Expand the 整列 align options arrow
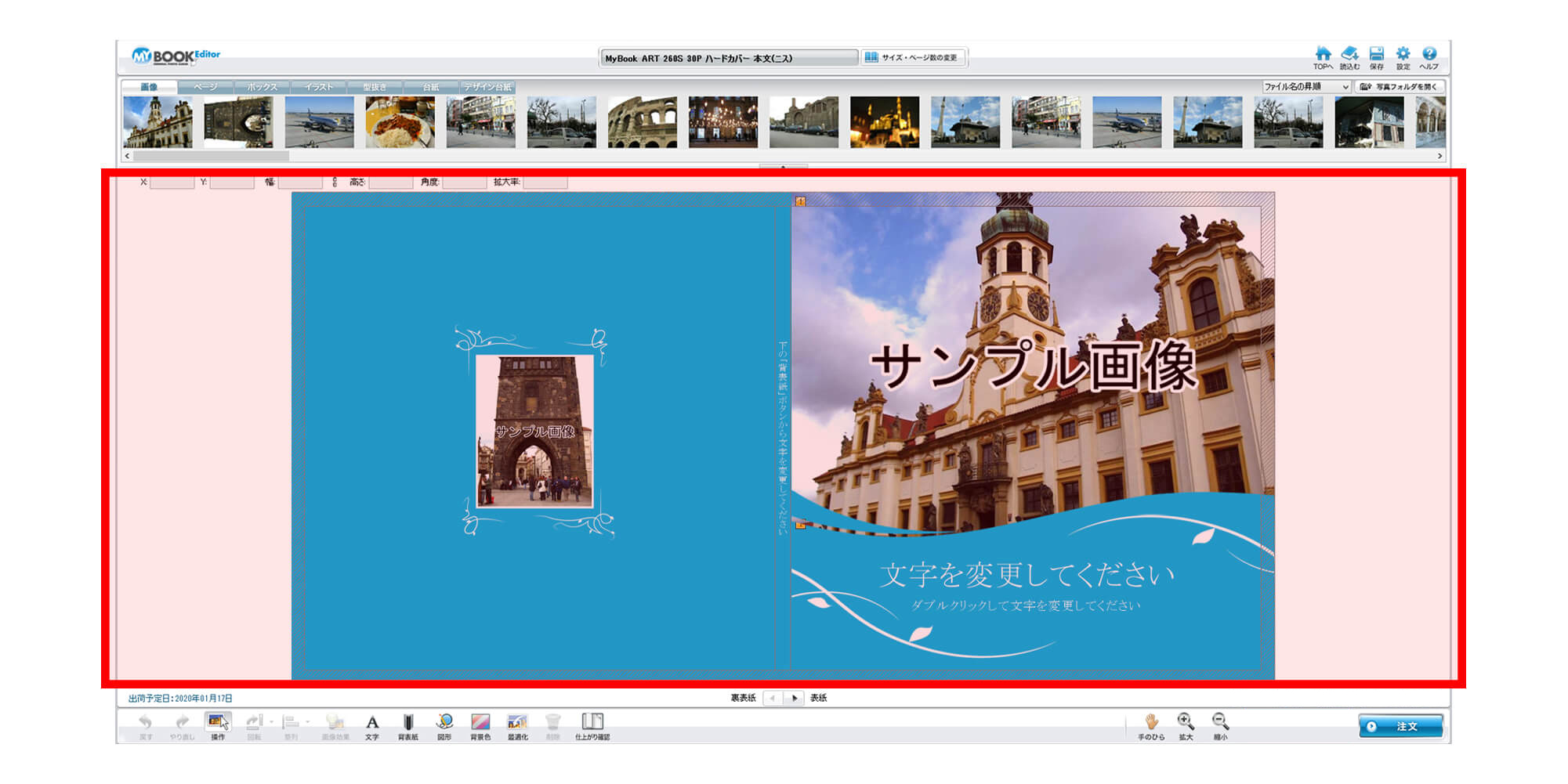1568x784 pixels. point(308,721)
